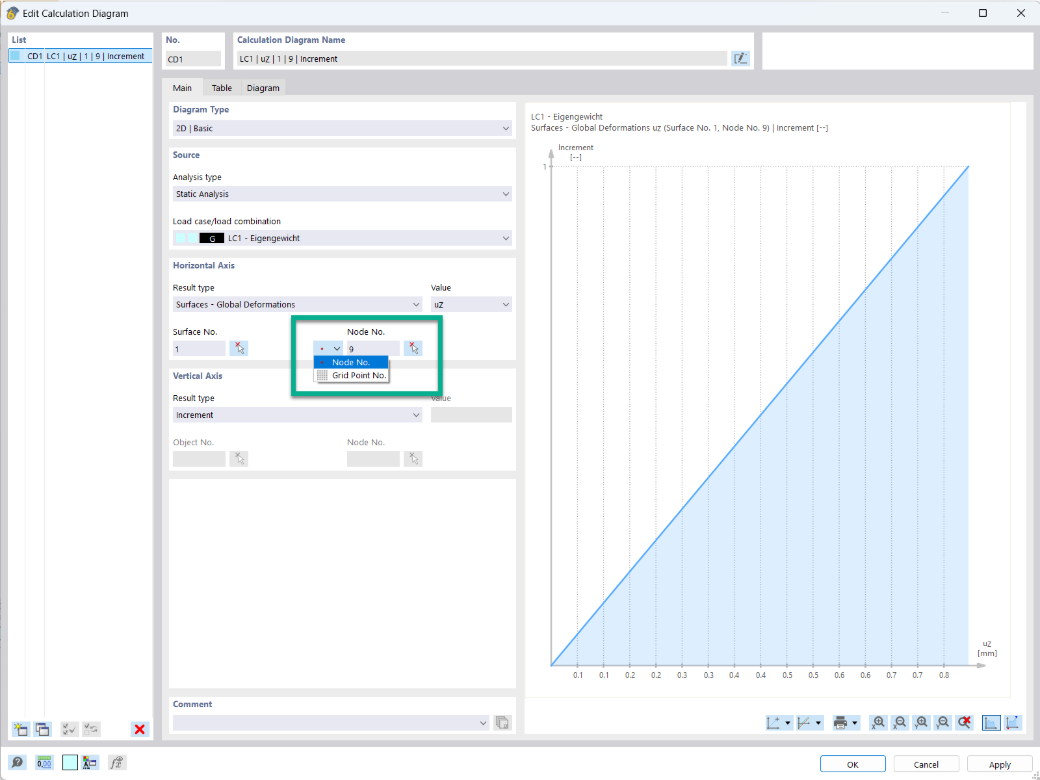Click the copy comment icon

pos(503,723)
